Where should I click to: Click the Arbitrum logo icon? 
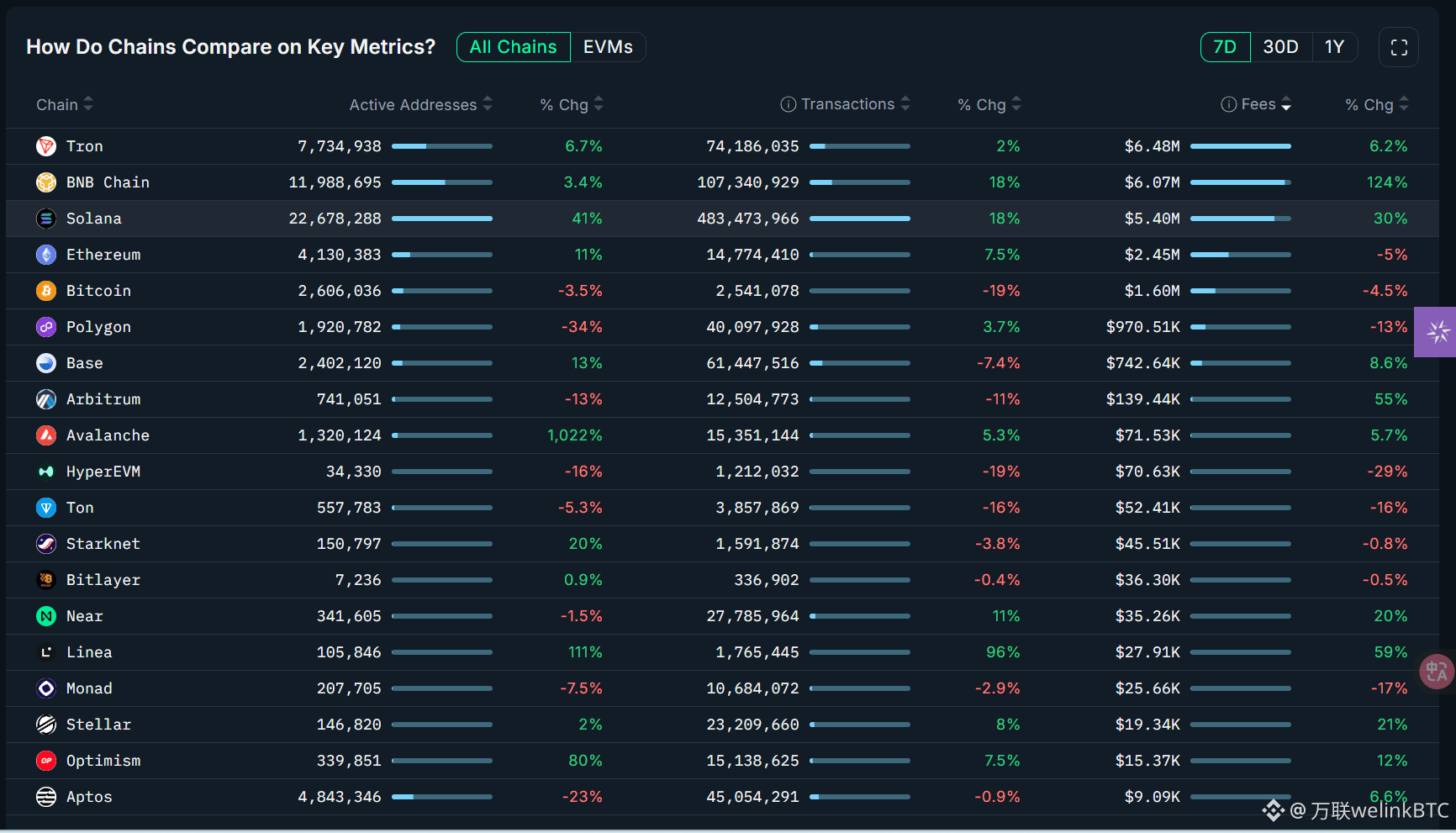tap(46, 399)
